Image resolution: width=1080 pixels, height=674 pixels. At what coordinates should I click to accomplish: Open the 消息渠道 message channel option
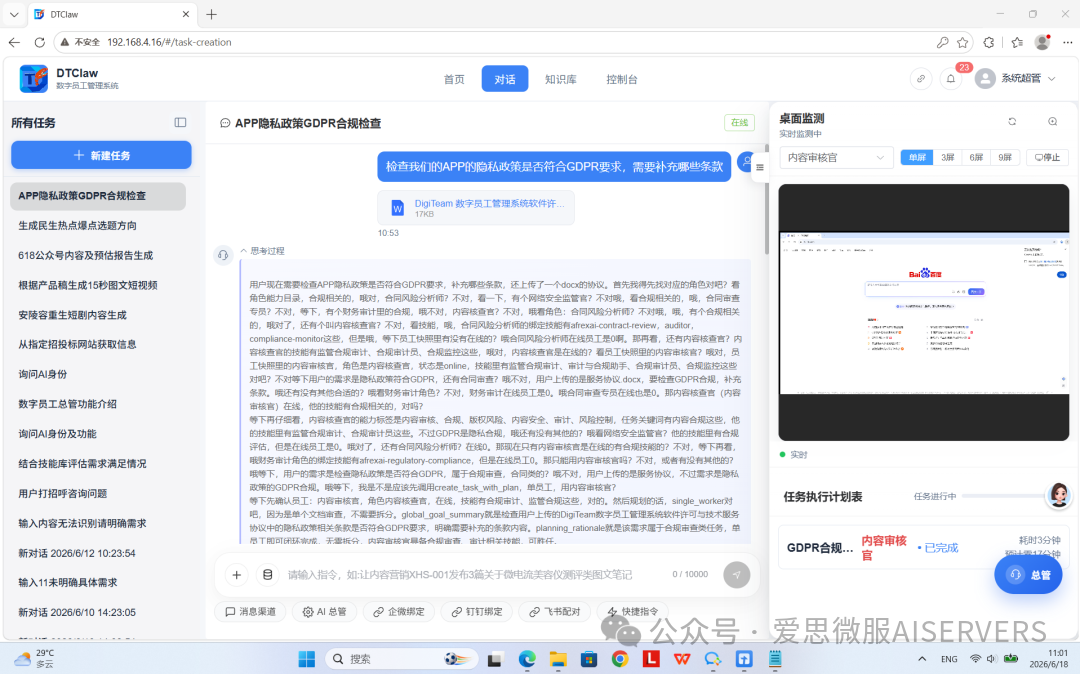click(251, 611)
